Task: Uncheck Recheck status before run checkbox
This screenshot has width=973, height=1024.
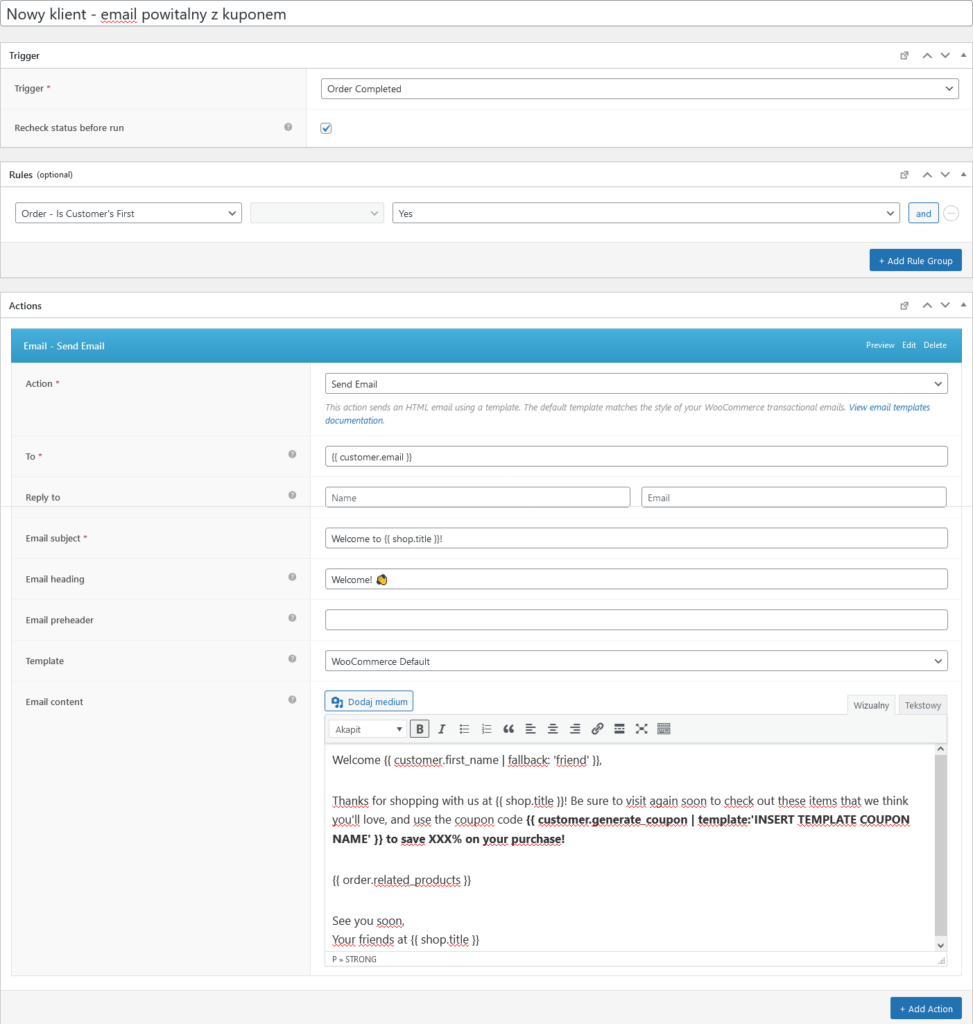Action: 326,128
